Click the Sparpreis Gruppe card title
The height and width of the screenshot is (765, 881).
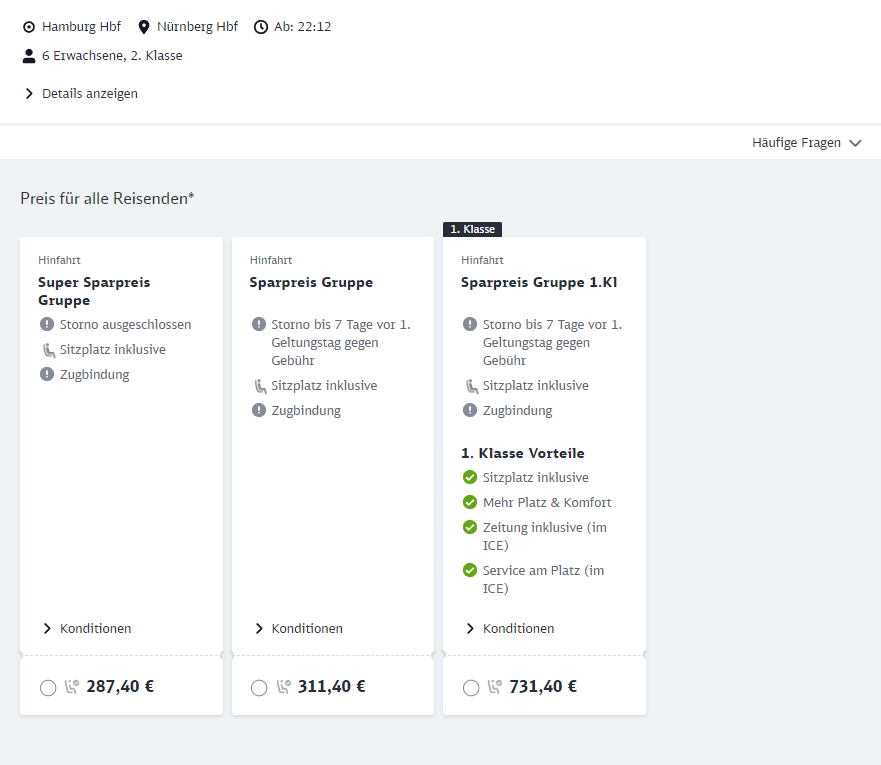pyautogui.click(x=311, y=283)
